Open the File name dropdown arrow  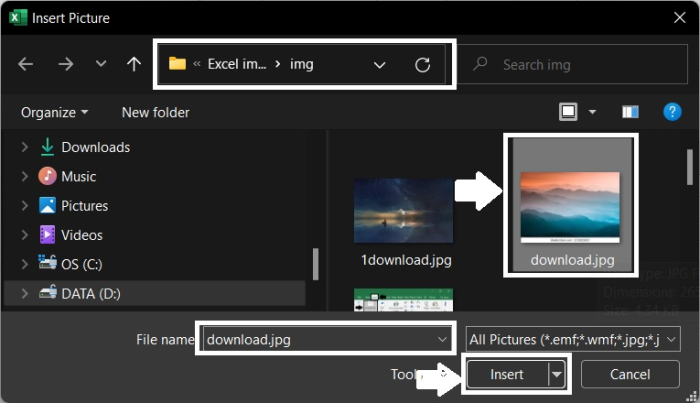442,340
